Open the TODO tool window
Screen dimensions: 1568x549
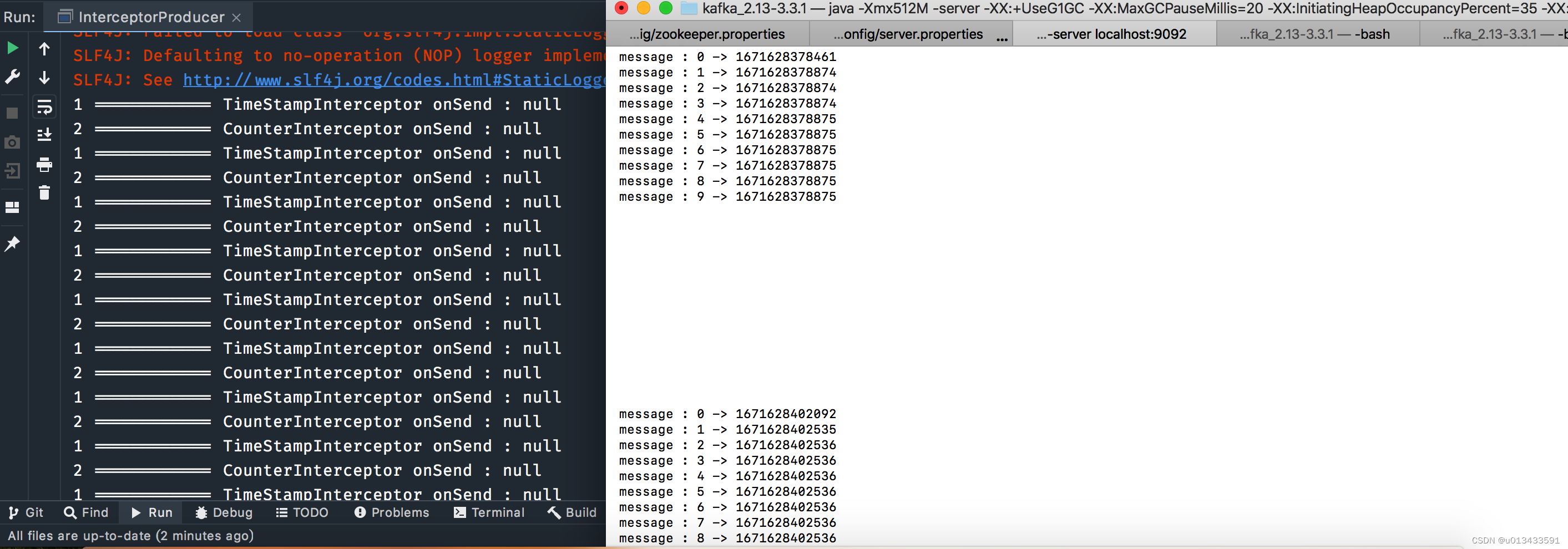pos(302,512)
